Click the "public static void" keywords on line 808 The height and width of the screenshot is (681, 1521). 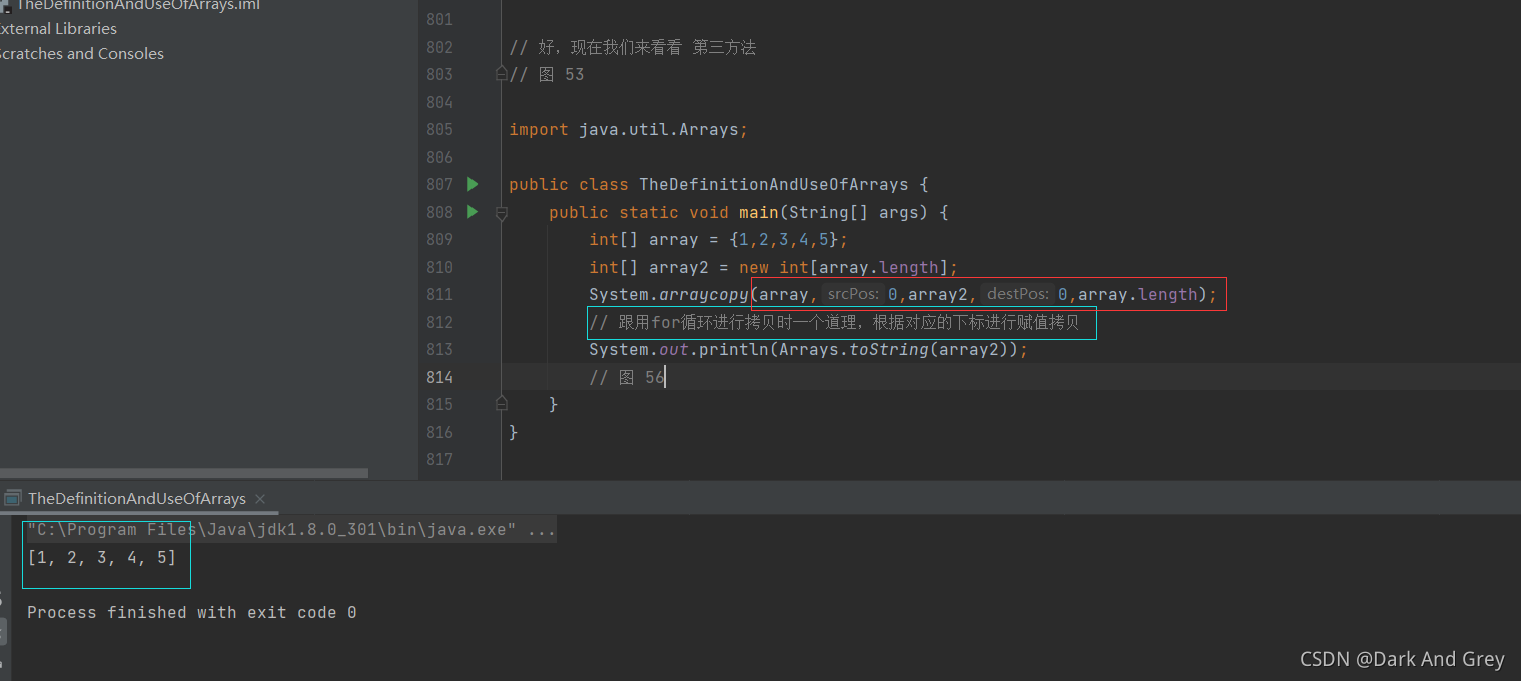639,212
